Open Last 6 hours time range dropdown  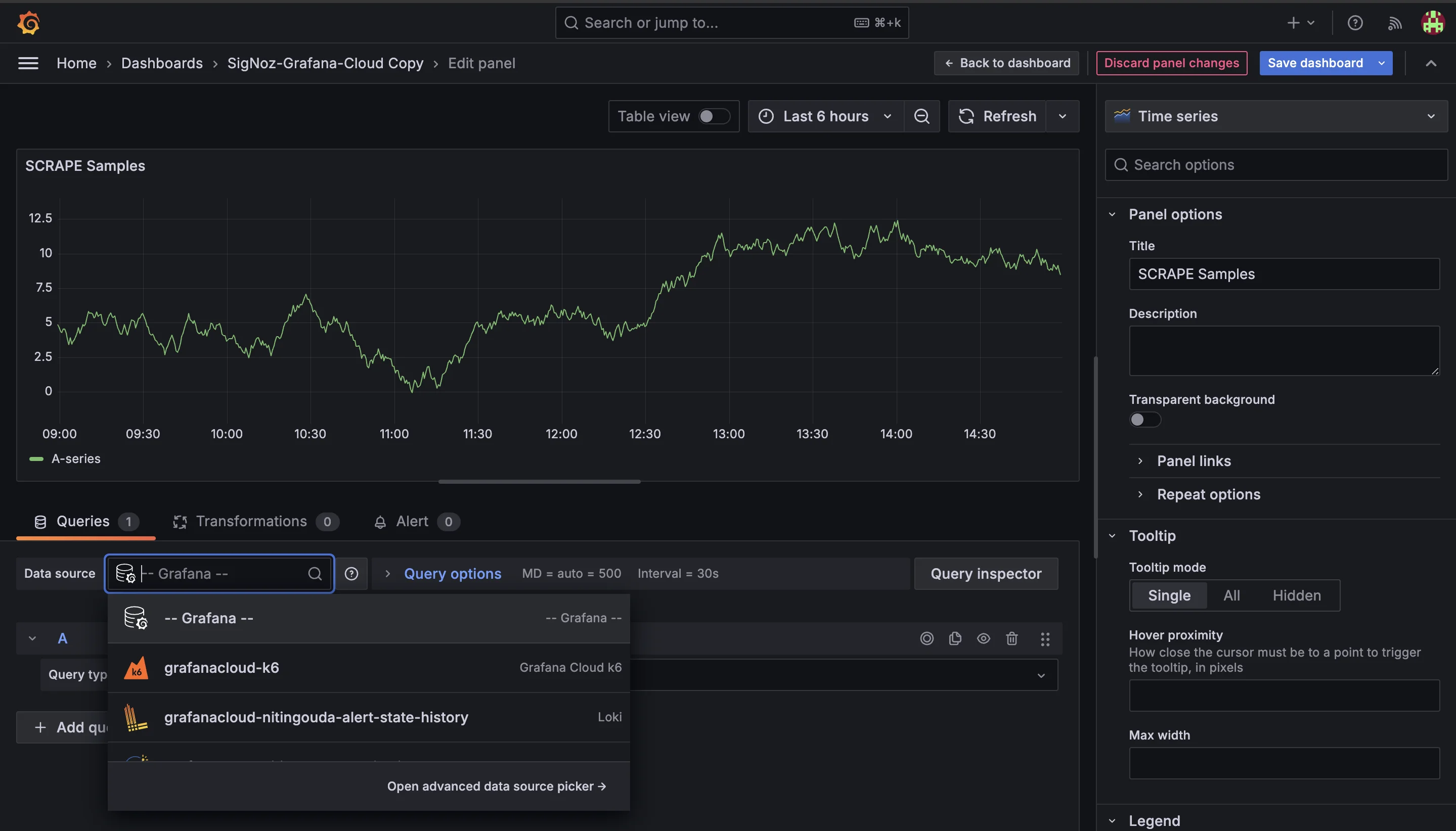point(826,116)
